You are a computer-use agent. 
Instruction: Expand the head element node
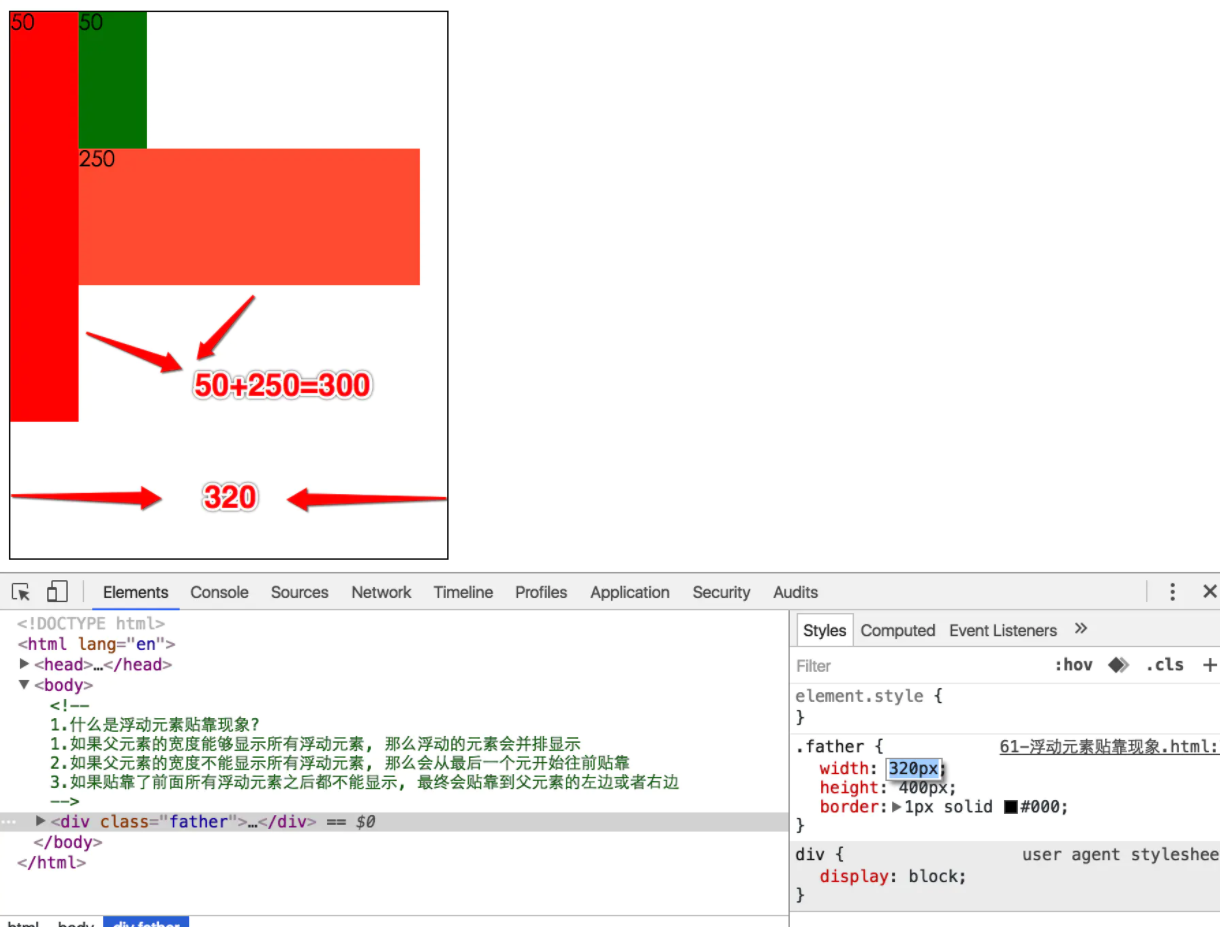click(24, 664)
